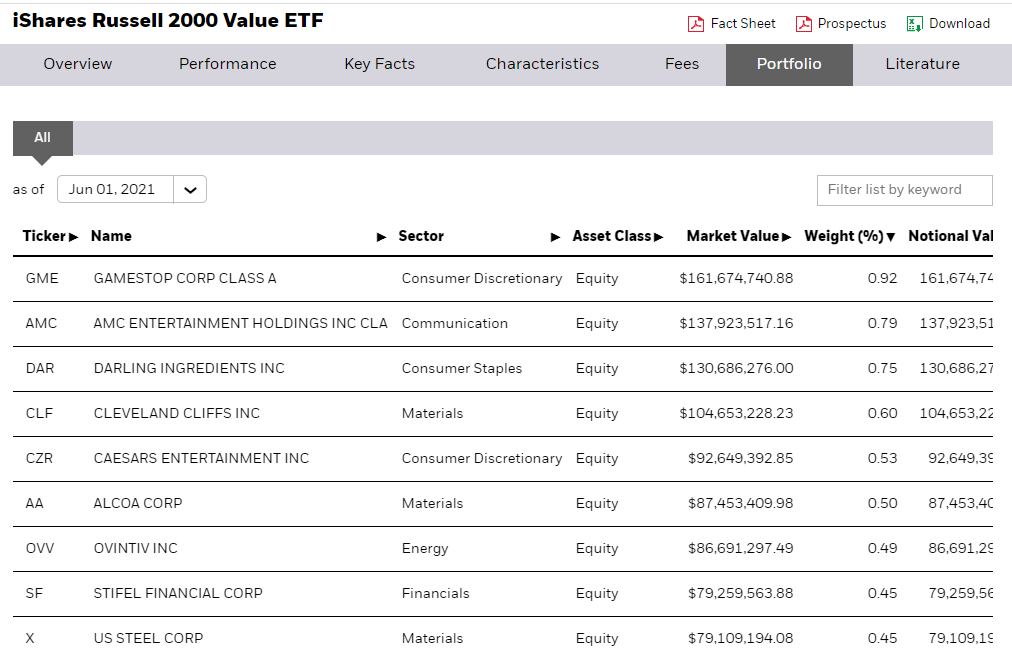This screenshot has width=1012, height=658.
Task: Select the DAR ticker cell
Action: (x=40, y=369)
